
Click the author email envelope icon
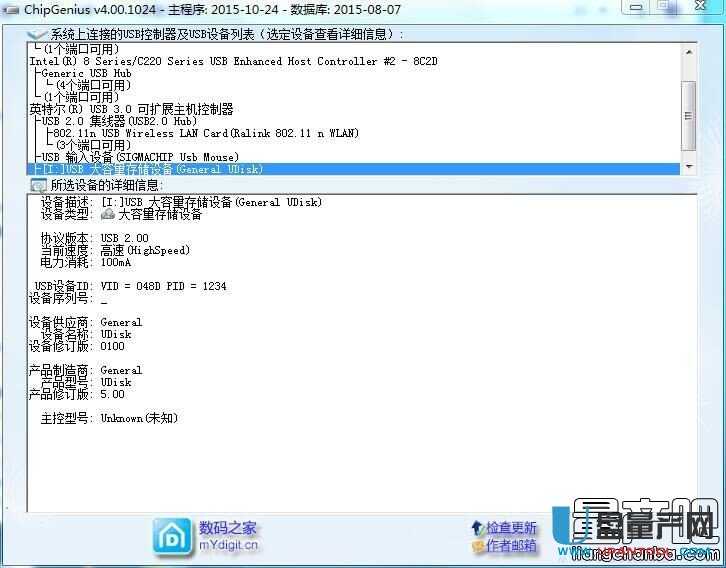(x=477, y=546)
